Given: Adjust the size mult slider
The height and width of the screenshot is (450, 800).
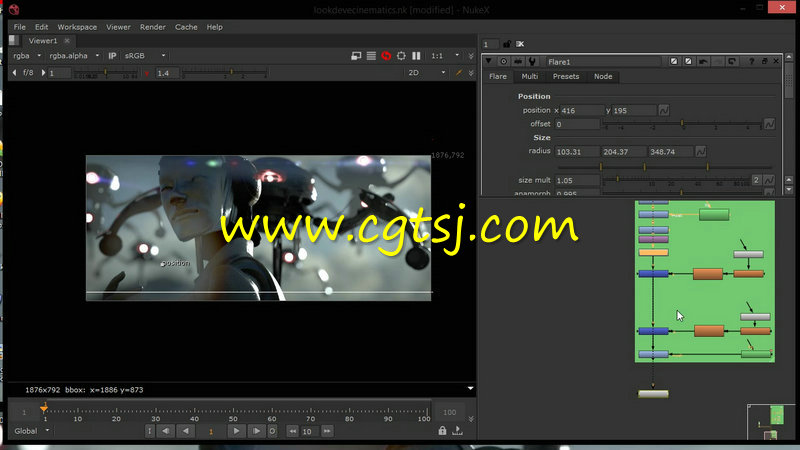Looking at the screenshot, I should click(676, 180).
